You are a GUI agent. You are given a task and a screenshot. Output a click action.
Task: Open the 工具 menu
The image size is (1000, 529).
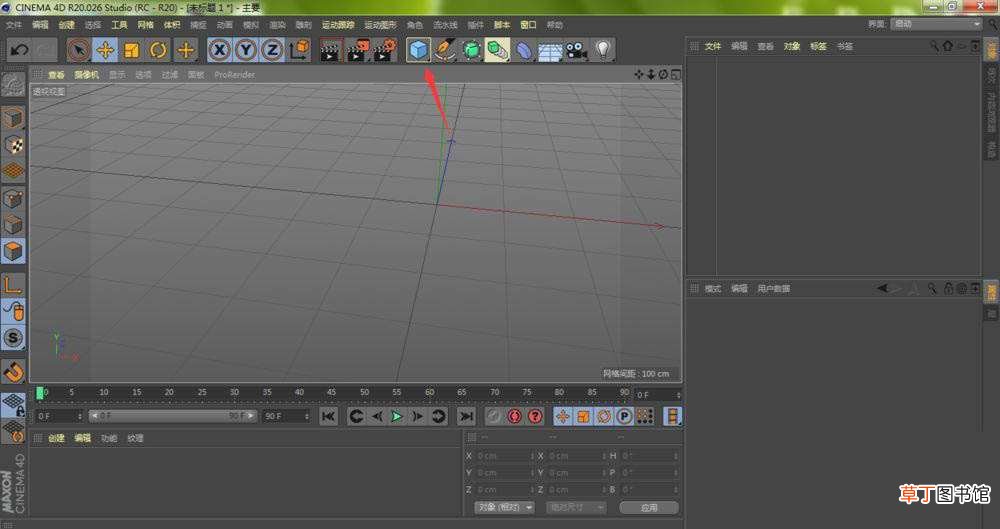tap(119, 25)
